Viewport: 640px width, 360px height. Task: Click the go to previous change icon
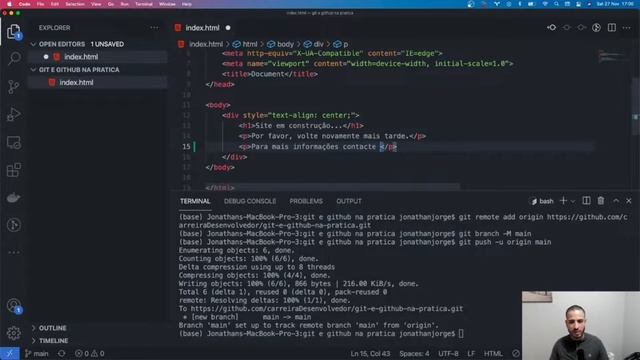[x=551, y=28]
